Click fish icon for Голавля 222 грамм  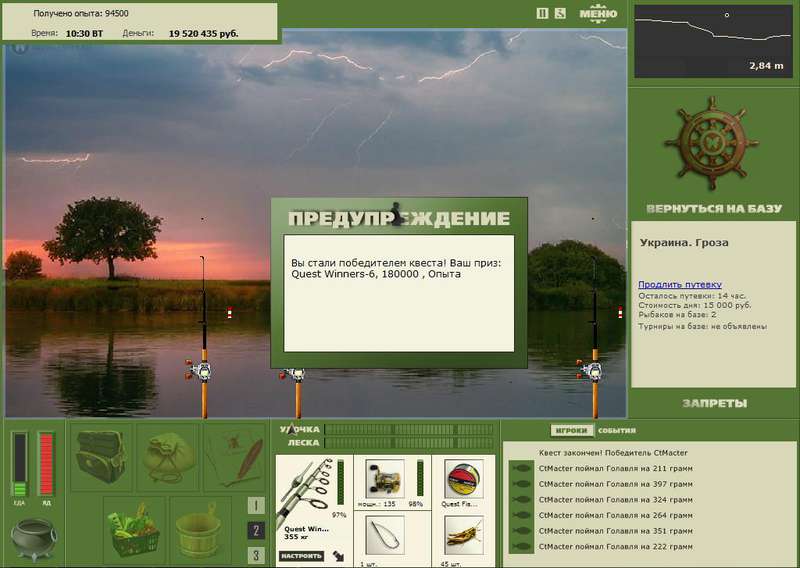click(521, 547)
